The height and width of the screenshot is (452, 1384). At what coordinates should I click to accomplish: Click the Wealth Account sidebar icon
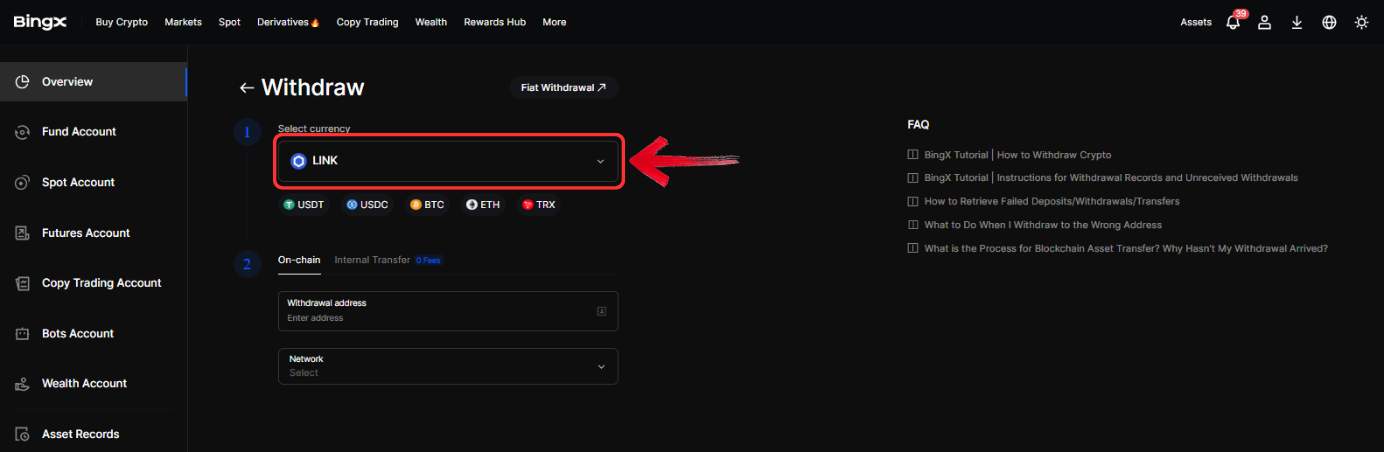pos(22,384)
